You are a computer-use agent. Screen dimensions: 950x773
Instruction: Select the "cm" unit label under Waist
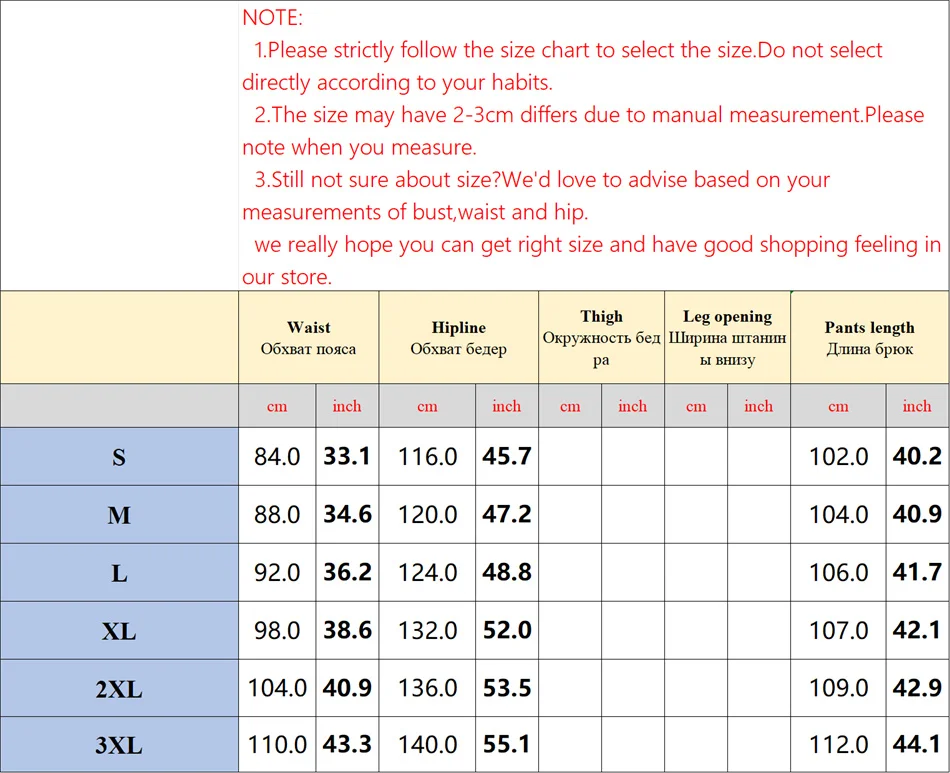277,406
